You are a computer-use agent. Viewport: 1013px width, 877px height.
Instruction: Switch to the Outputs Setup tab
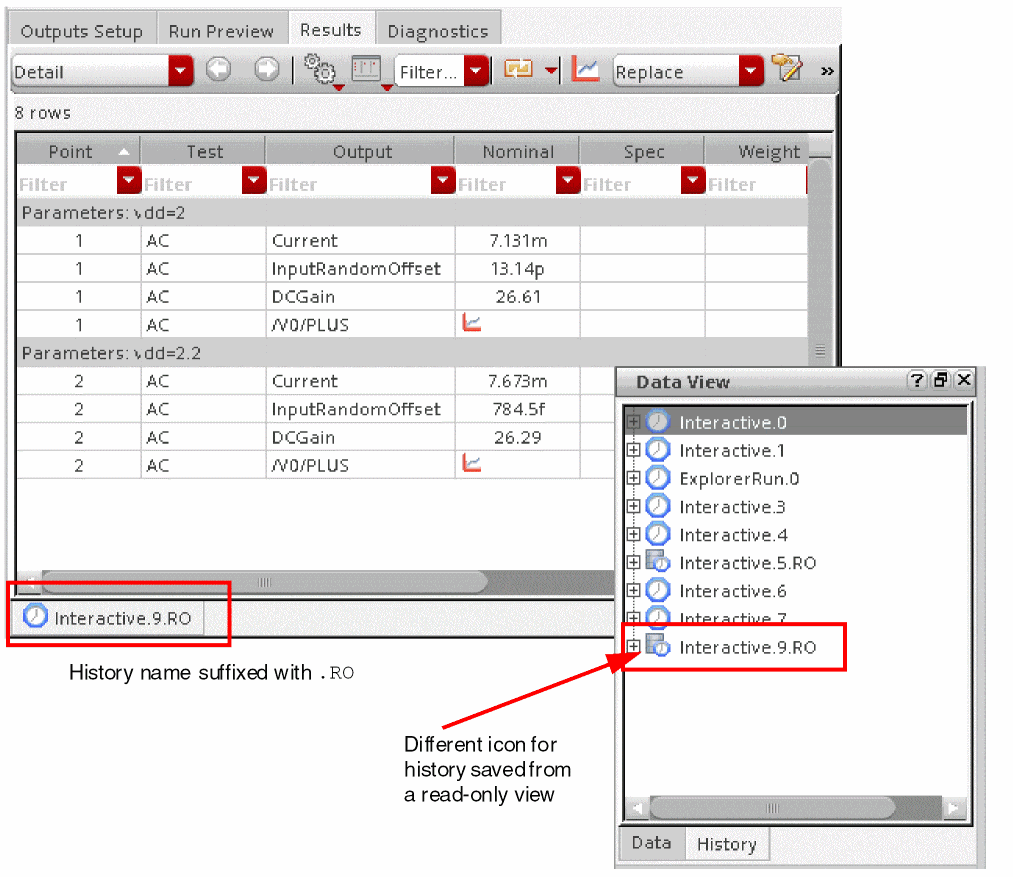tap(81, 31)
